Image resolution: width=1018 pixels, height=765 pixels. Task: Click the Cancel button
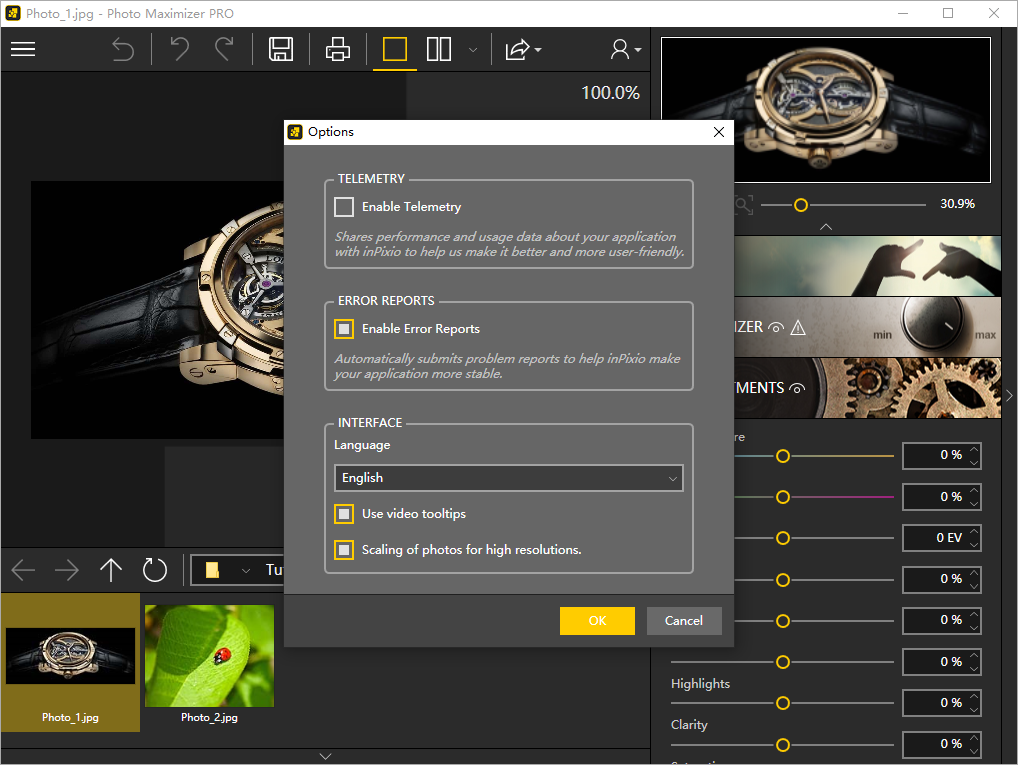[684, 621]
